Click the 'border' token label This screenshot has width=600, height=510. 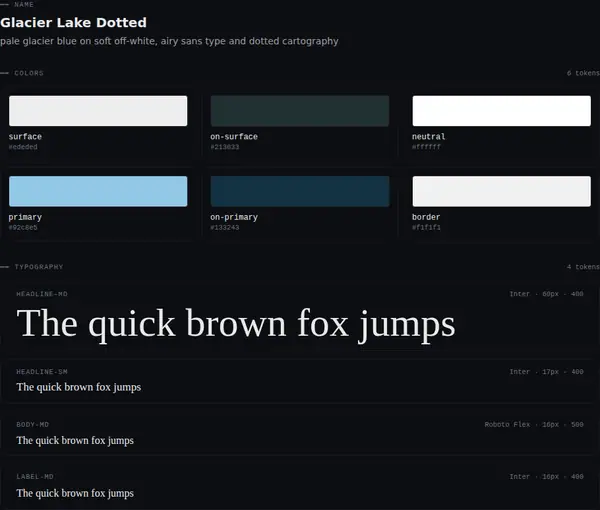pyautogui.click(x=426, y=217)
